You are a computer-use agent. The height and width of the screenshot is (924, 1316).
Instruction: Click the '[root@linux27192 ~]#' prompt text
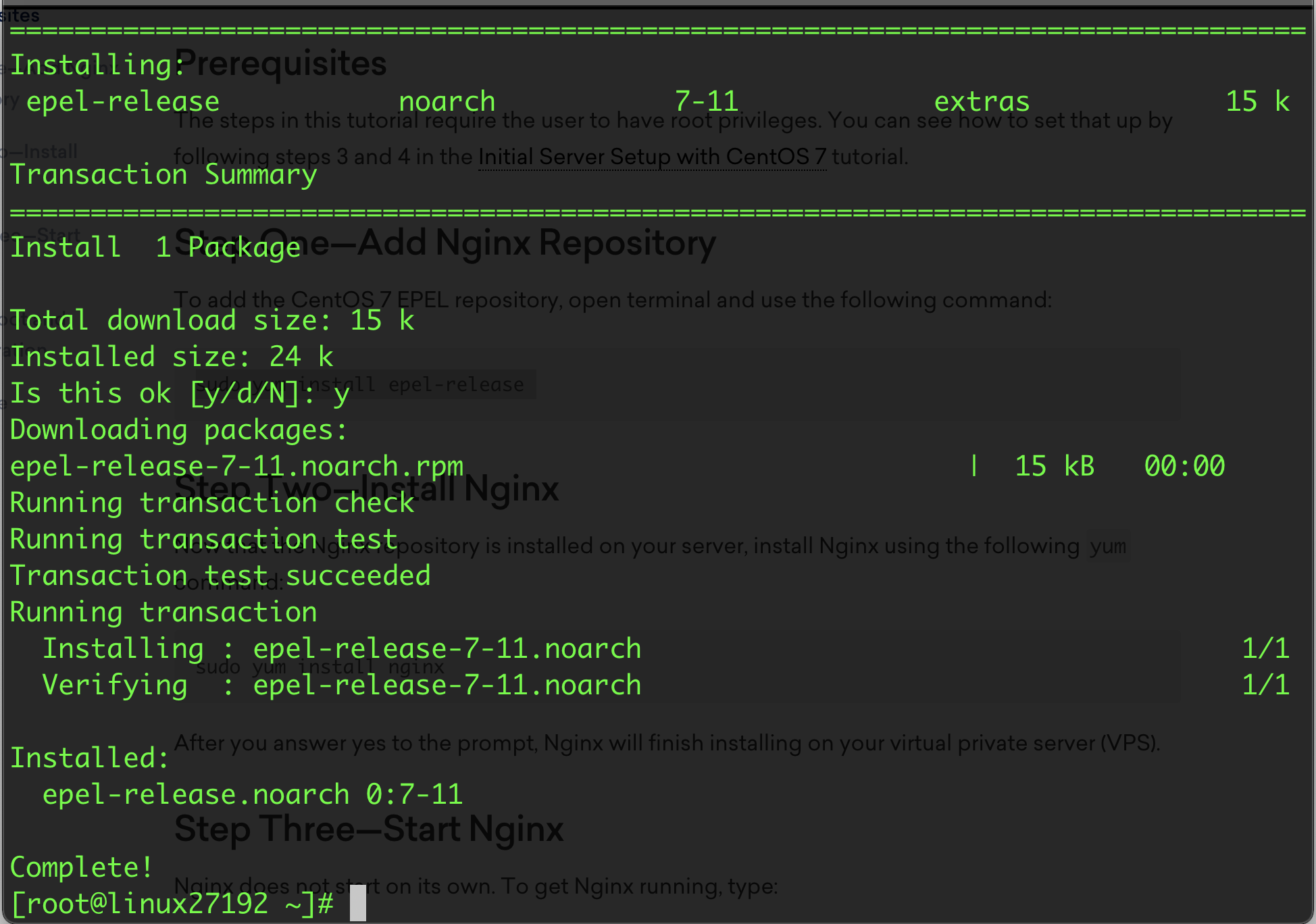point(172,904)
